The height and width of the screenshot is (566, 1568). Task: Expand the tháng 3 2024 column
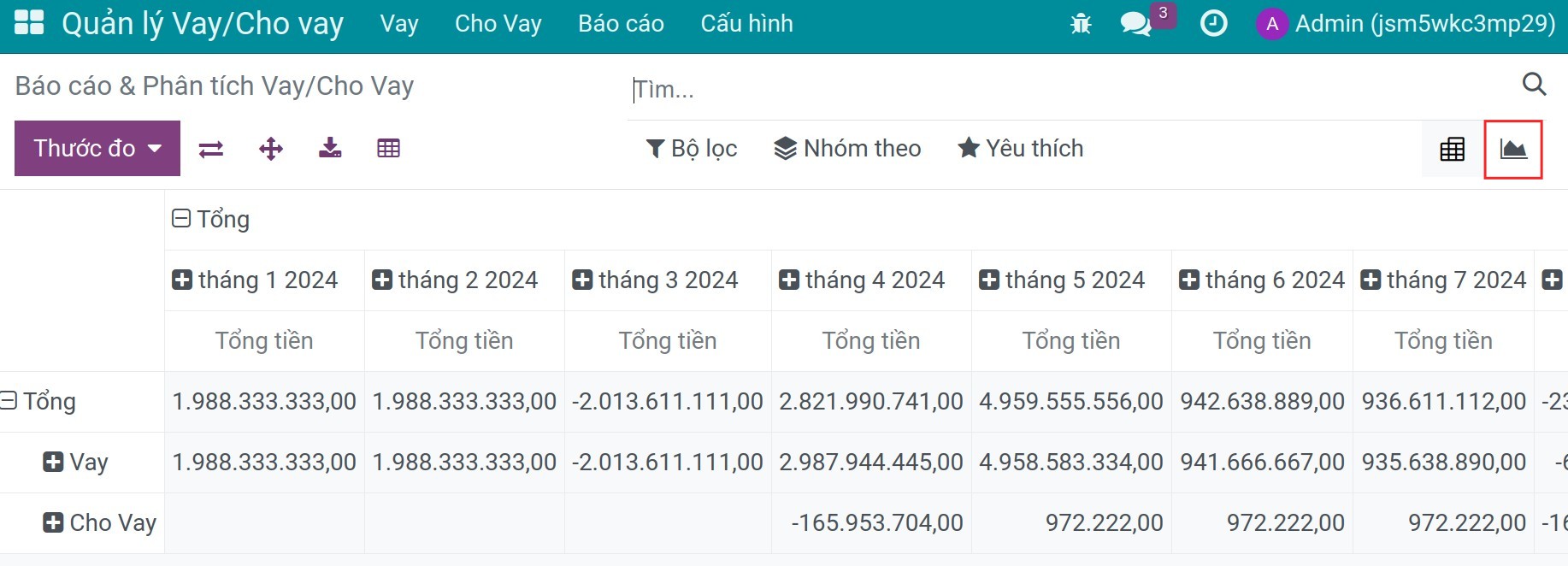(655, 280)
